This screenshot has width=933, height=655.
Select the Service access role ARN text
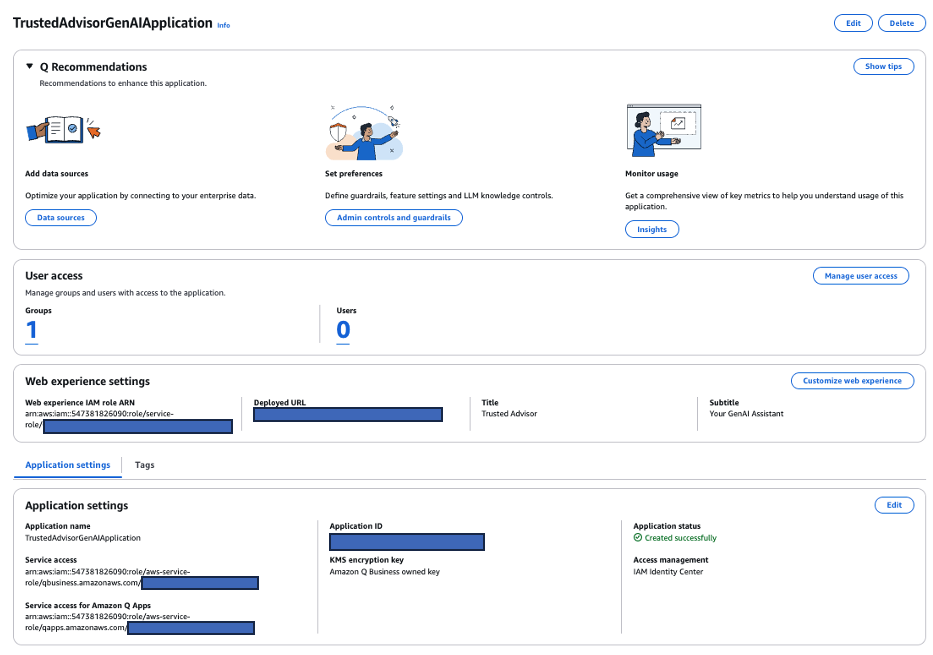142,577
